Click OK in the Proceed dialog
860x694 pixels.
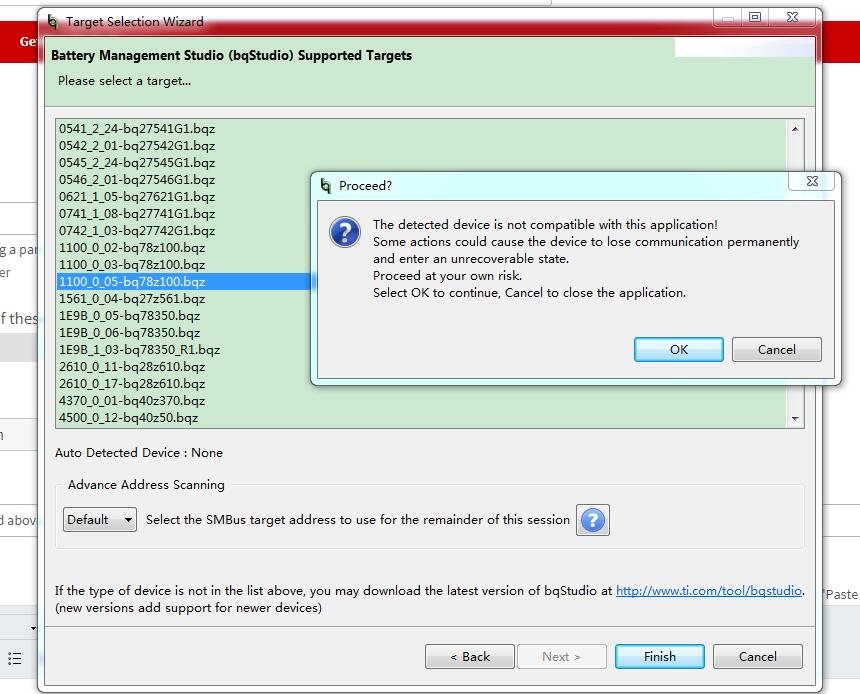tap(678, 349)
